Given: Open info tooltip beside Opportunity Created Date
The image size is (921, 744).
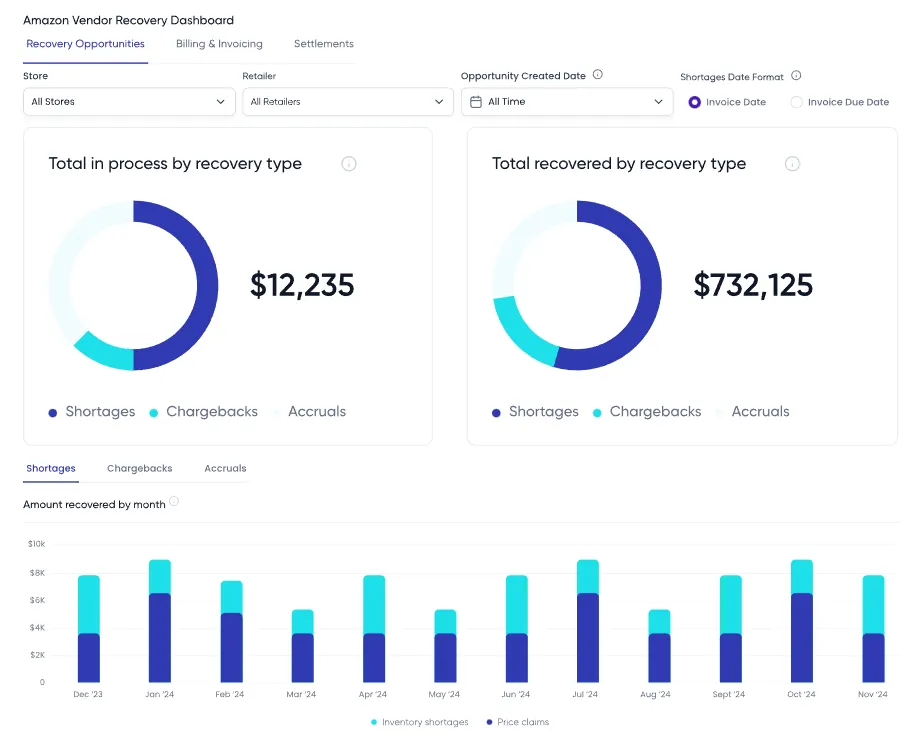Looking at the screenshot, I should 597,75.
